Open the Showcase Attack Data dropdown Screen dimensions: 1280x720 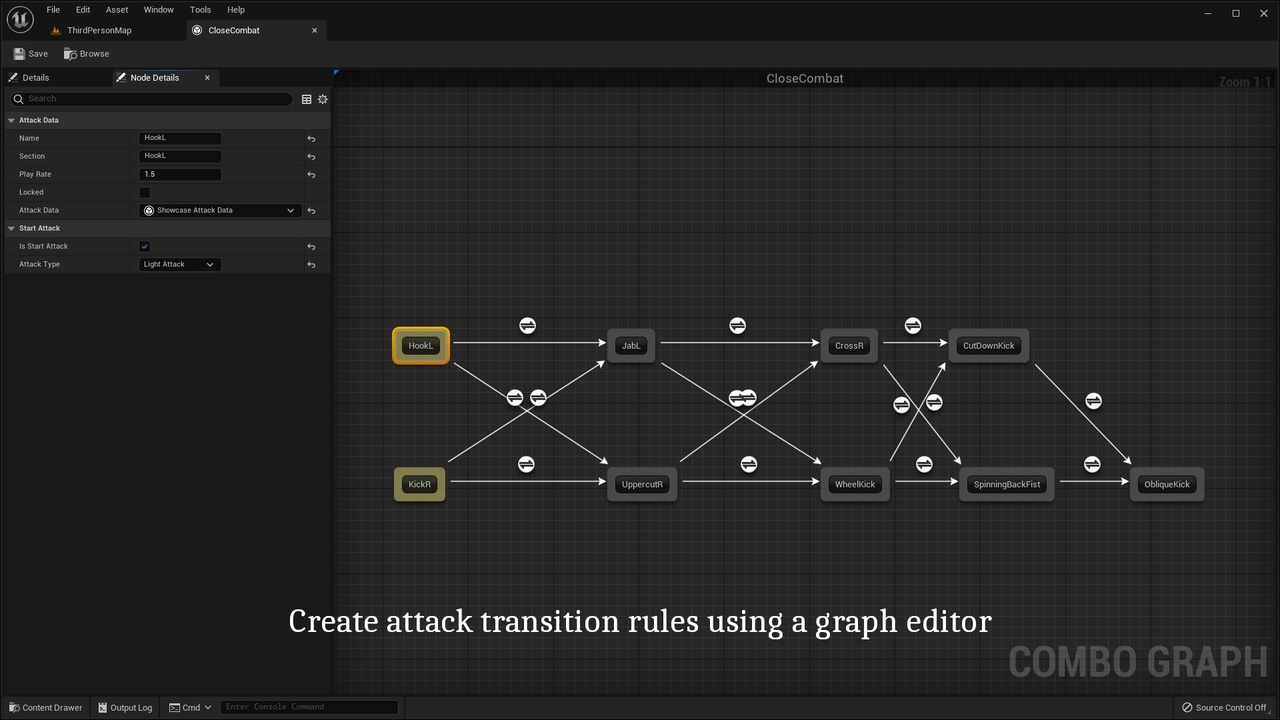pos(220,210)
